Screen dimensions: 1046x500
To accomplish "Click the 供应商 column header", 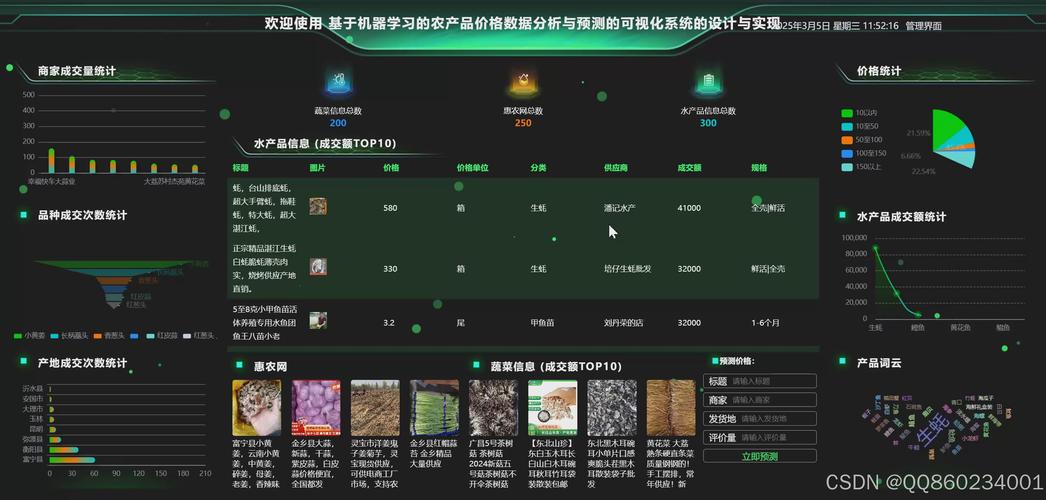I will coord(616,168).
